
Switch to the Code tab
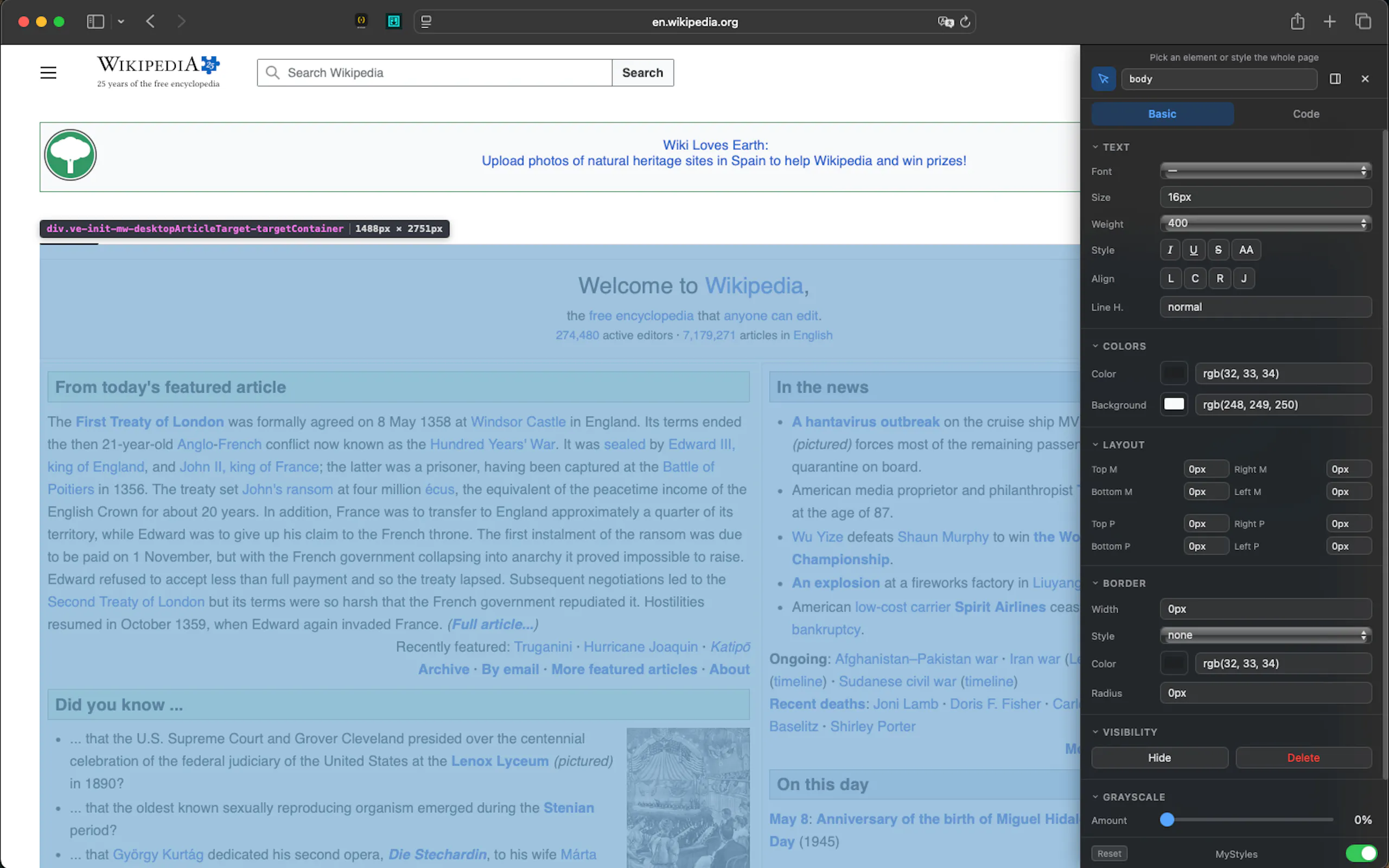point(1306,114)
